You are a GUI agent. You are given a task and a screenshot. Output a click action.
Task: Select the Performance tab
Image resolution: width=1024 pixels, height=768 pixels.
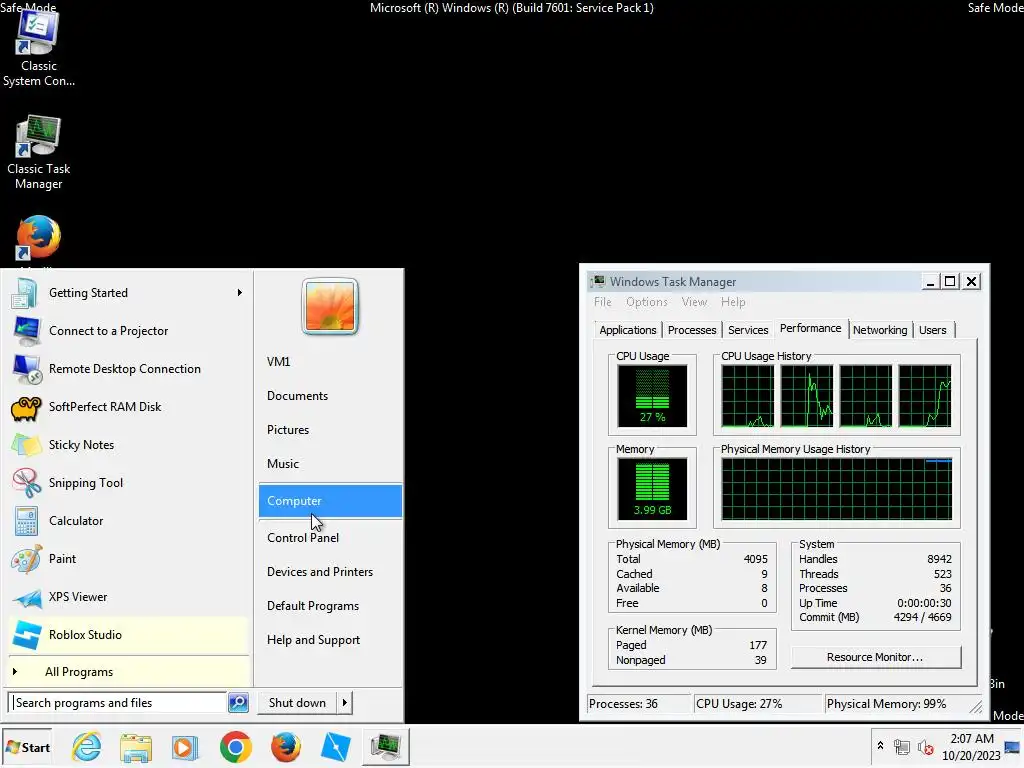(810, 328)
